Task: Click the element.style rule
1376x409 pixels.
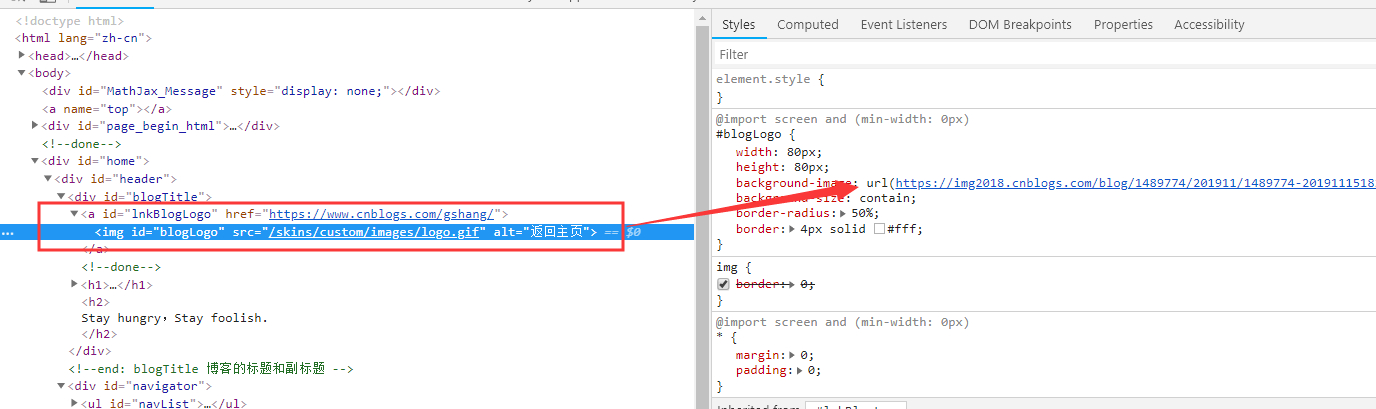Action: pyautogui.click(x=771, y=78)
